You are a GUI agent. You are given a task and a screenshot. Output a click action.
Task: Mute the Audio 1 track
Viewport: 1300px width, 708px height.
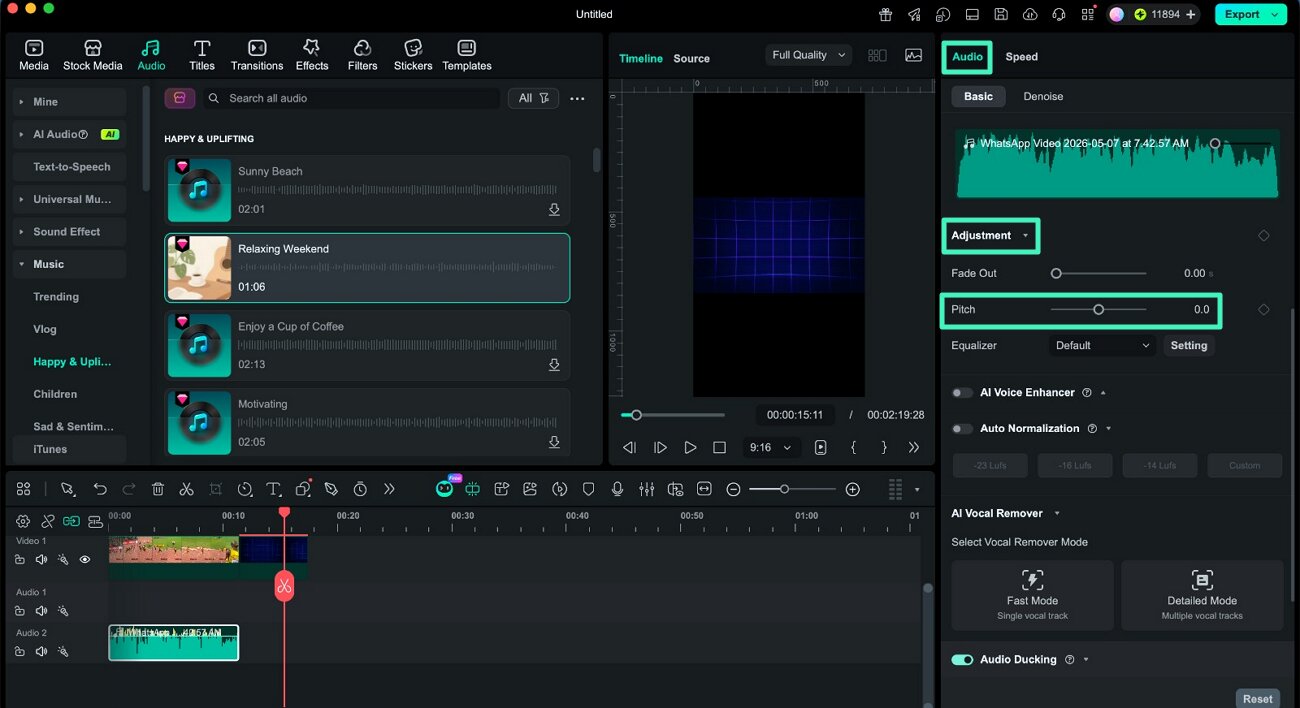pos(41,611)
